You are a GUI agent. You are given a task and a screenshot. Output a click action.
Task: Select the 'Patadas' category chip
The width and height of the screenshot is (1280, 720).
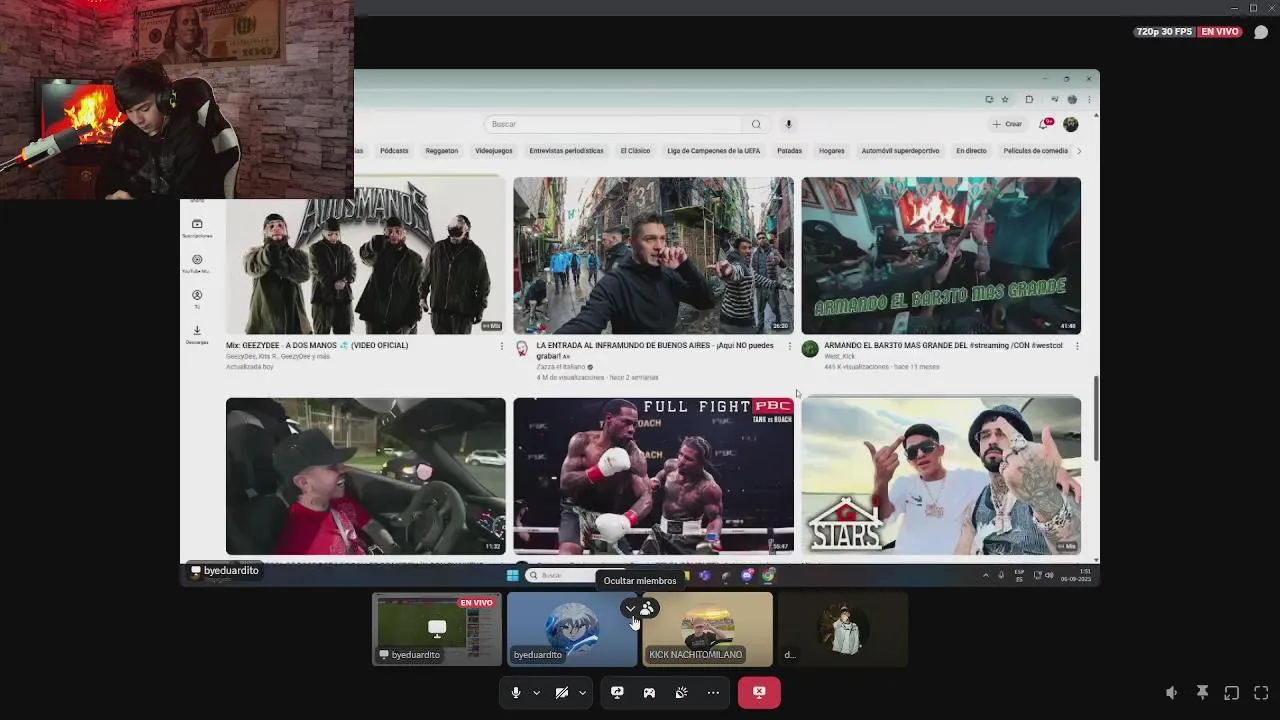click(x=790, y=151)
